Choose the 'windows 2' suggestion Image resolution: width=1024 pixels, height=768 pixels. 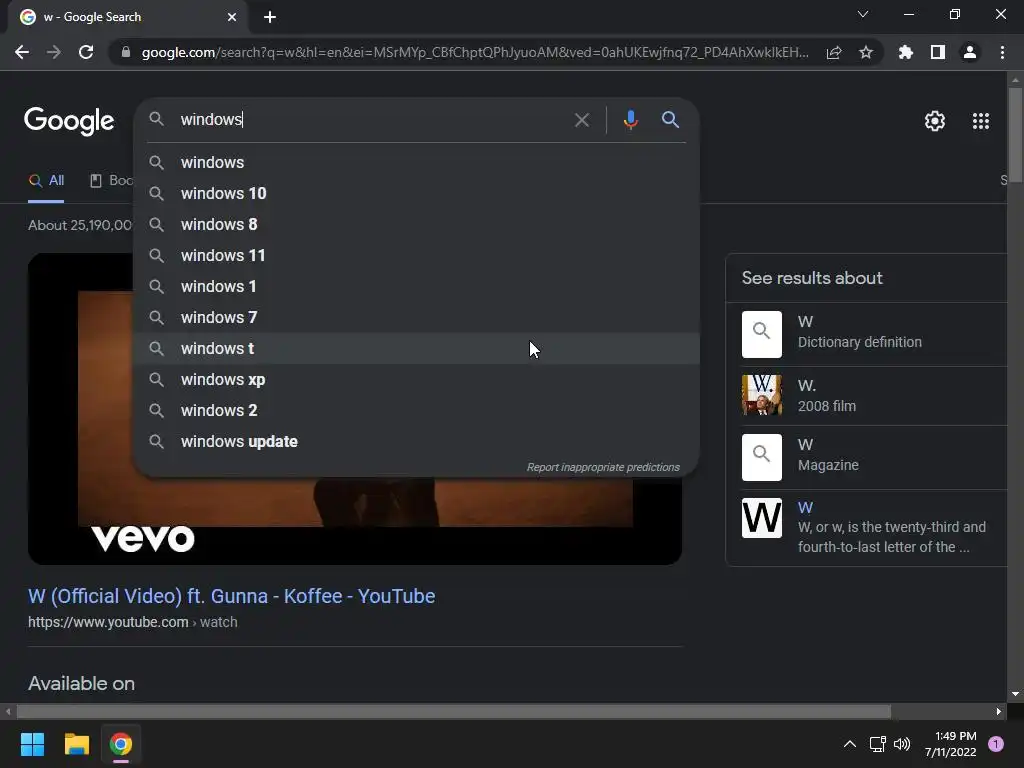[x=417, y=411]
